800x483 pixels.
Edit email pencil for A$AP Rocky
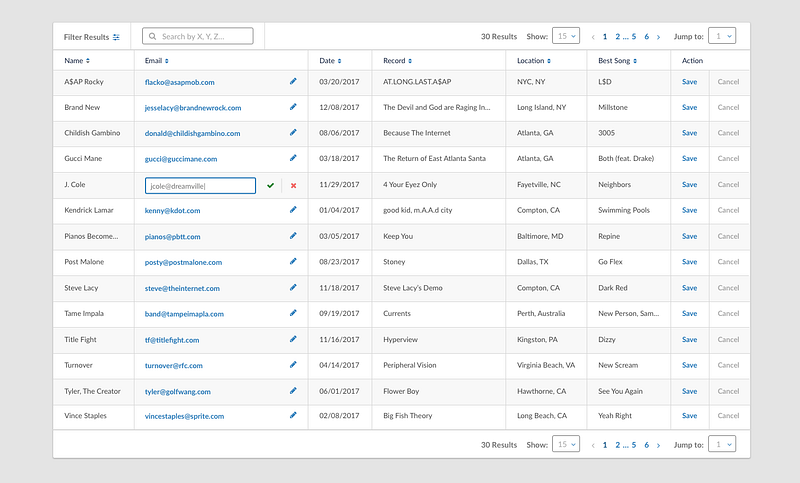coord(293,81)
